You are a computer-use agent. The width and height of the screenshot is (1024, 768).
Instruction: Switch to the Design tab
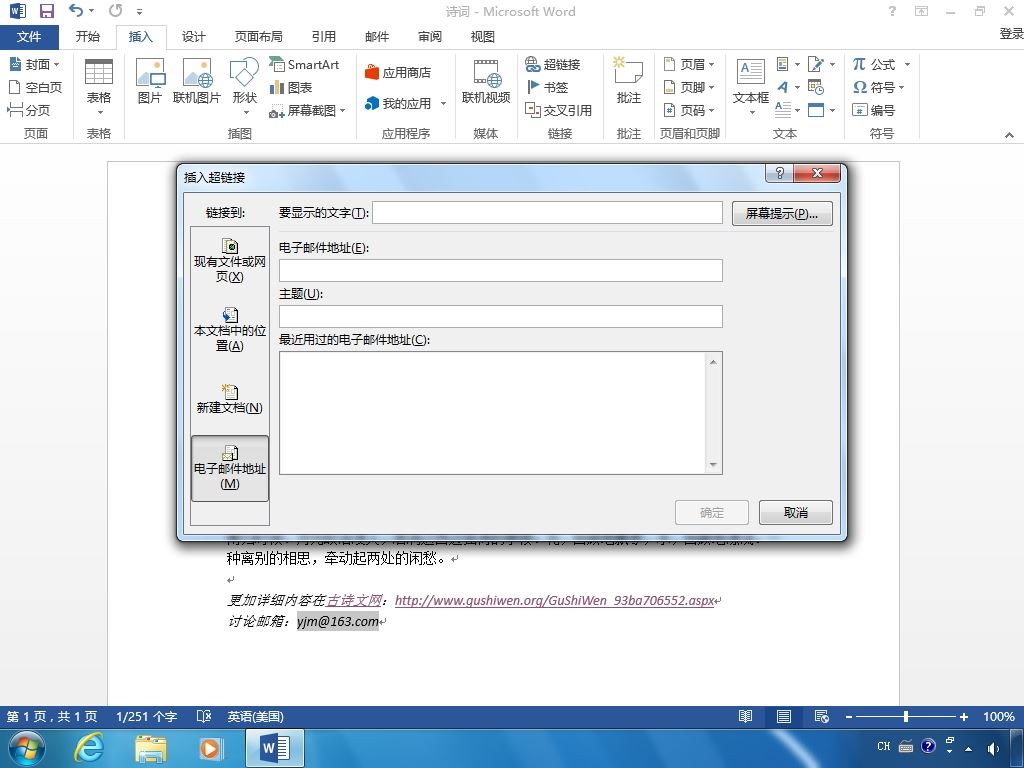[x=193, y=37]
